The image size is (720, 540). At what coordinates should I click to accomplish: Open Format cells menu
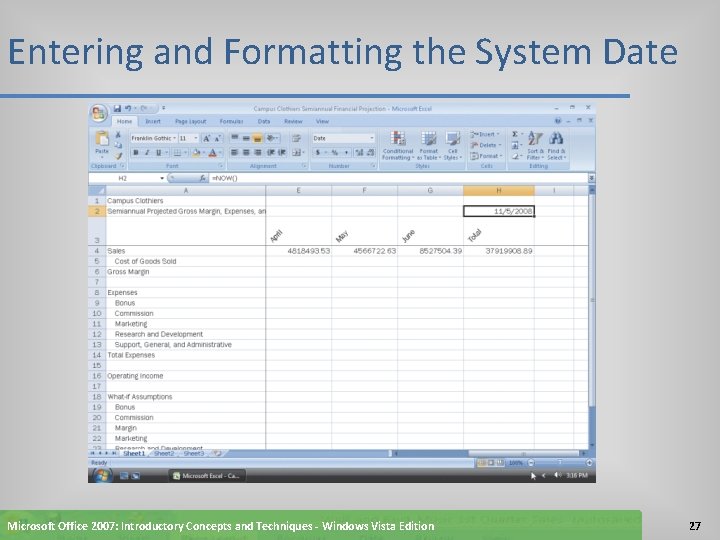pos(486,156)
